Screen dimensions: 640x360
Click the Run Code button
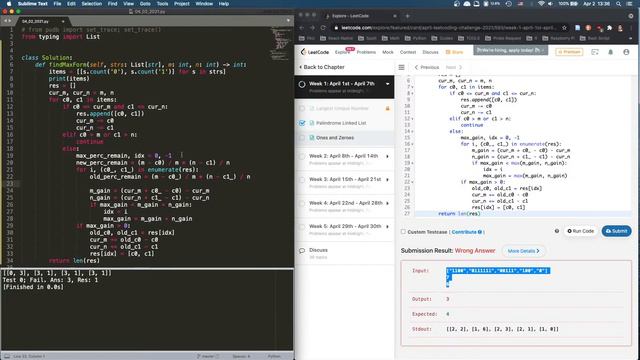point(580,231)
